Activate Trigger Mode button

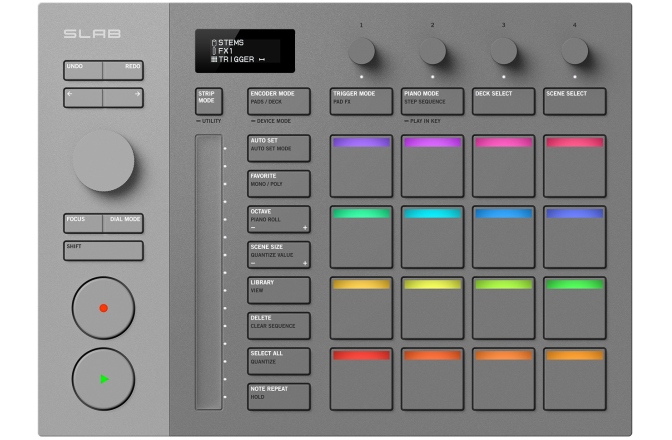[x=361, y=101]
